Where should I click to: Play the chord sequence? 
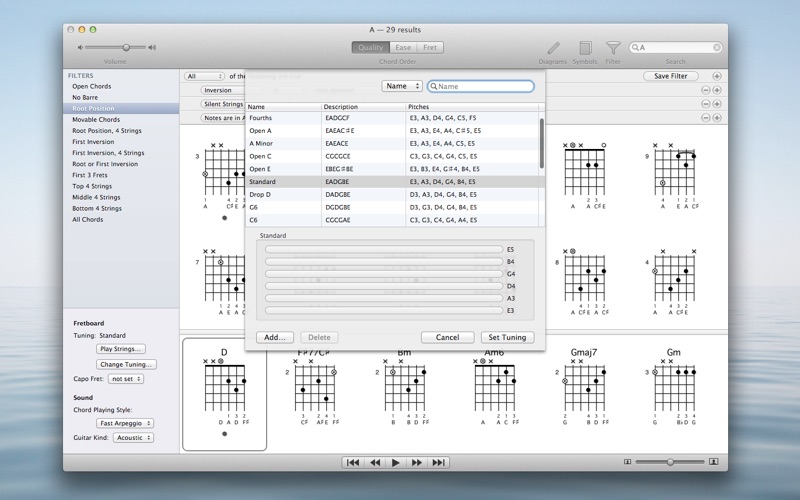tap(395, 462)
